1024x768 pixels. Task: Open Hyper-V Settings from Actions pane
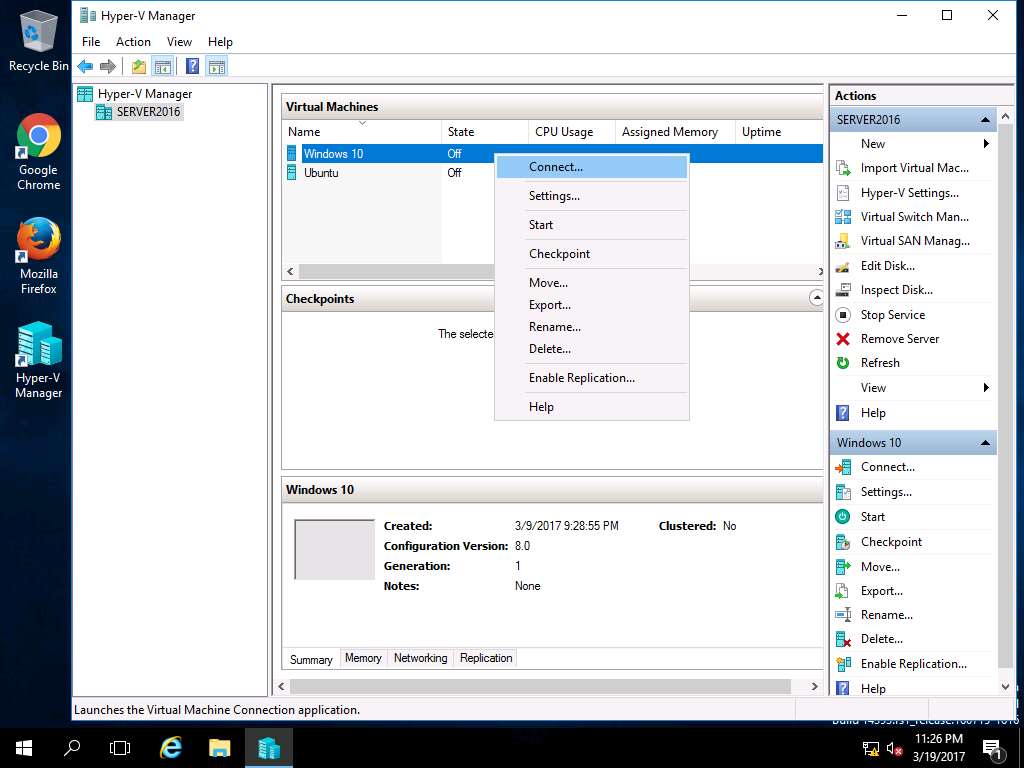pos(909,193)
